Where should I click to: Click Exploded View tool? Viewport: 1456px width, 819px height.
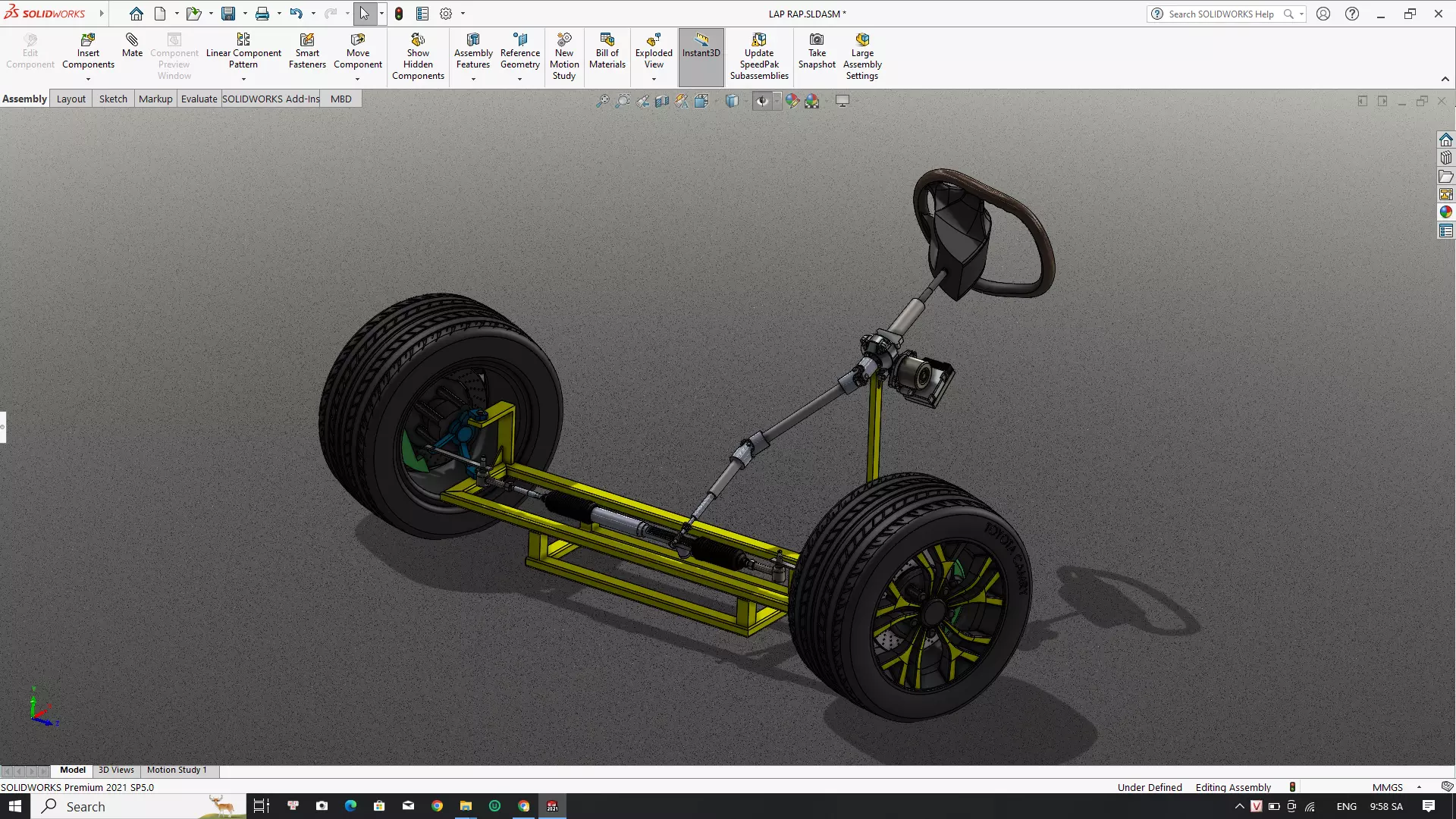point(654,52)
